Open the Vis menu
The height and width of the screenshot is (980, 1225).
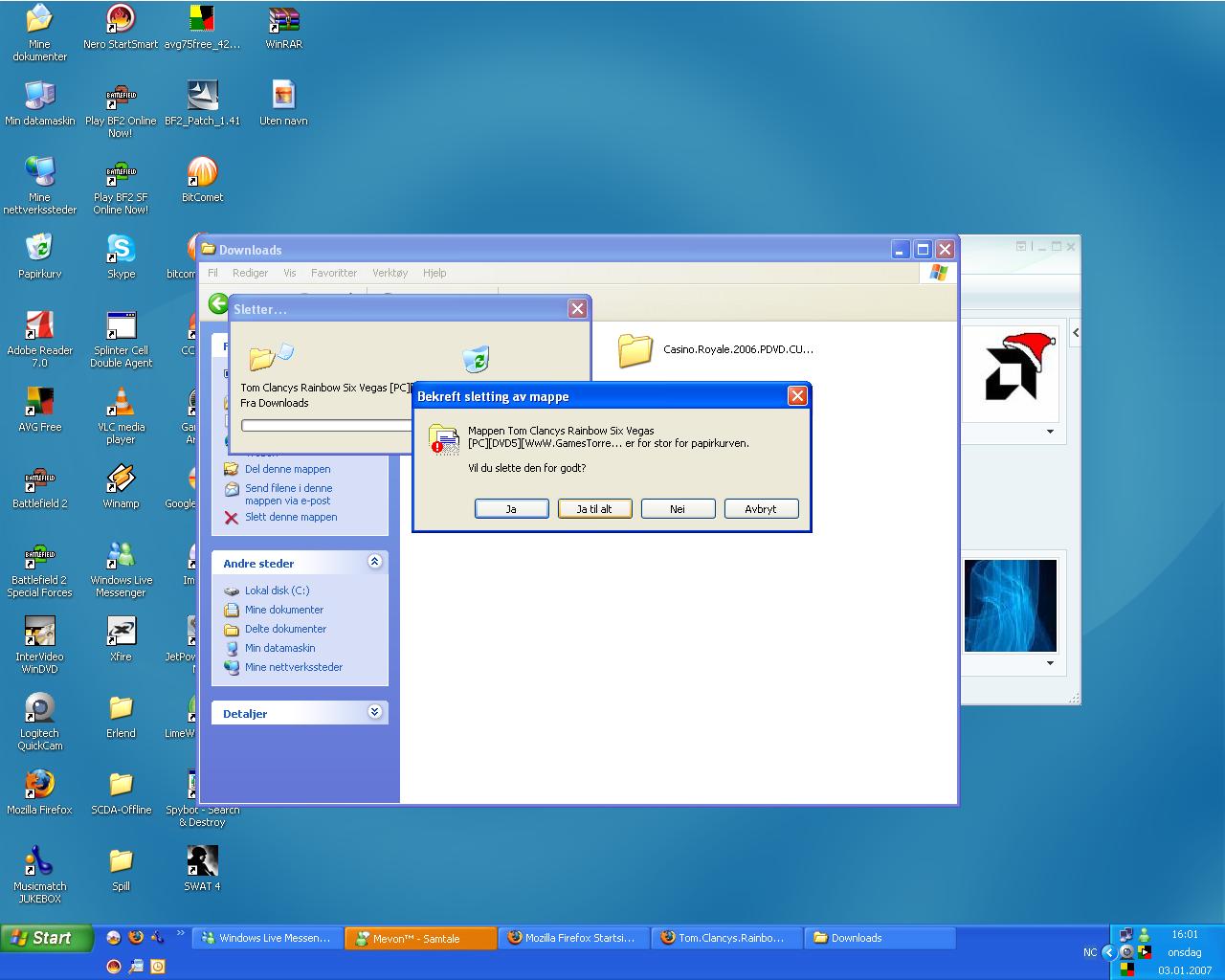click(x=290, y=273)
